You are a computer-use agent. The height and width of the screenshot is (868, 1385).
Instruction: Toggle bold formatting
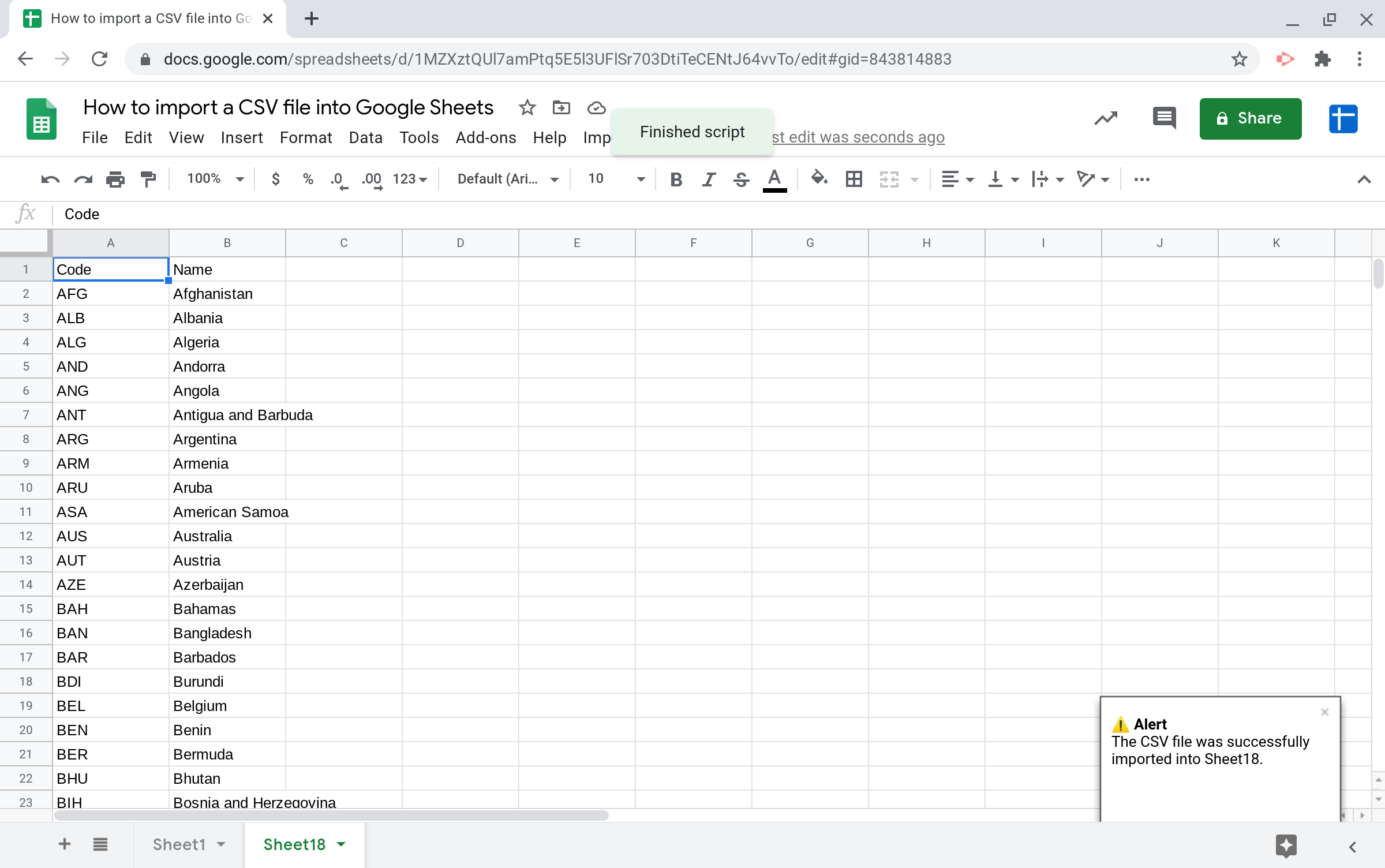(676, 179)
